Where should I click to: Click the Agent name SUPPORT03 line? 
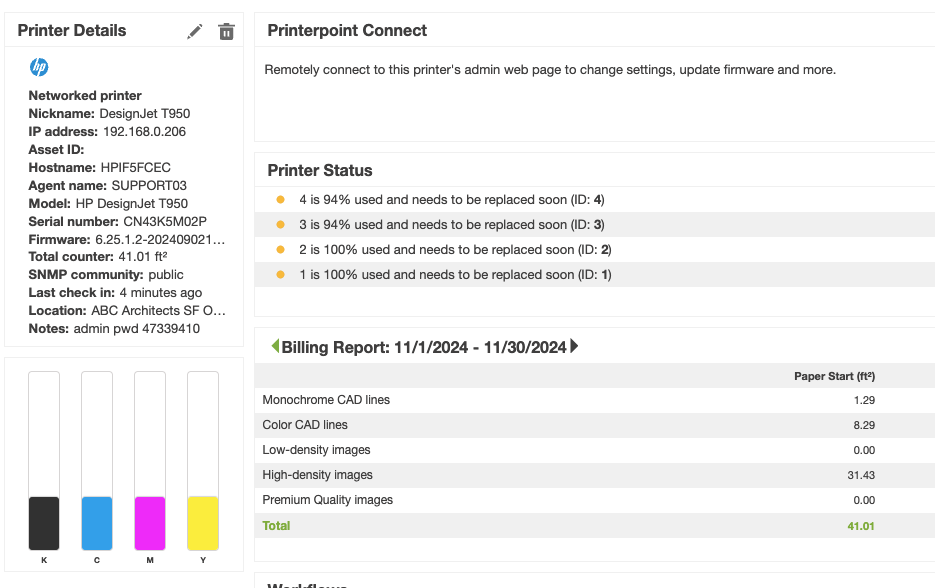point(107,185)
